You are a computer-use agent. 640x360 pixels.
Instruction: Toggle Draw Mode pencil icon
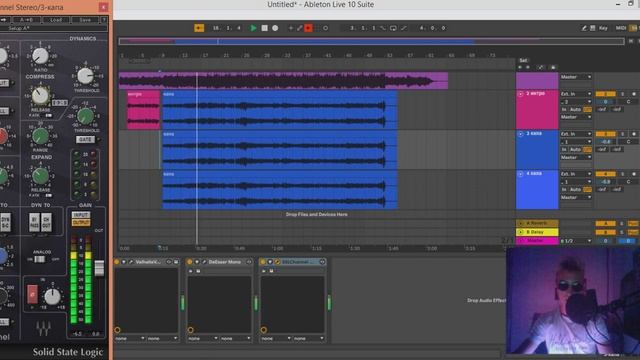[584, 28]
